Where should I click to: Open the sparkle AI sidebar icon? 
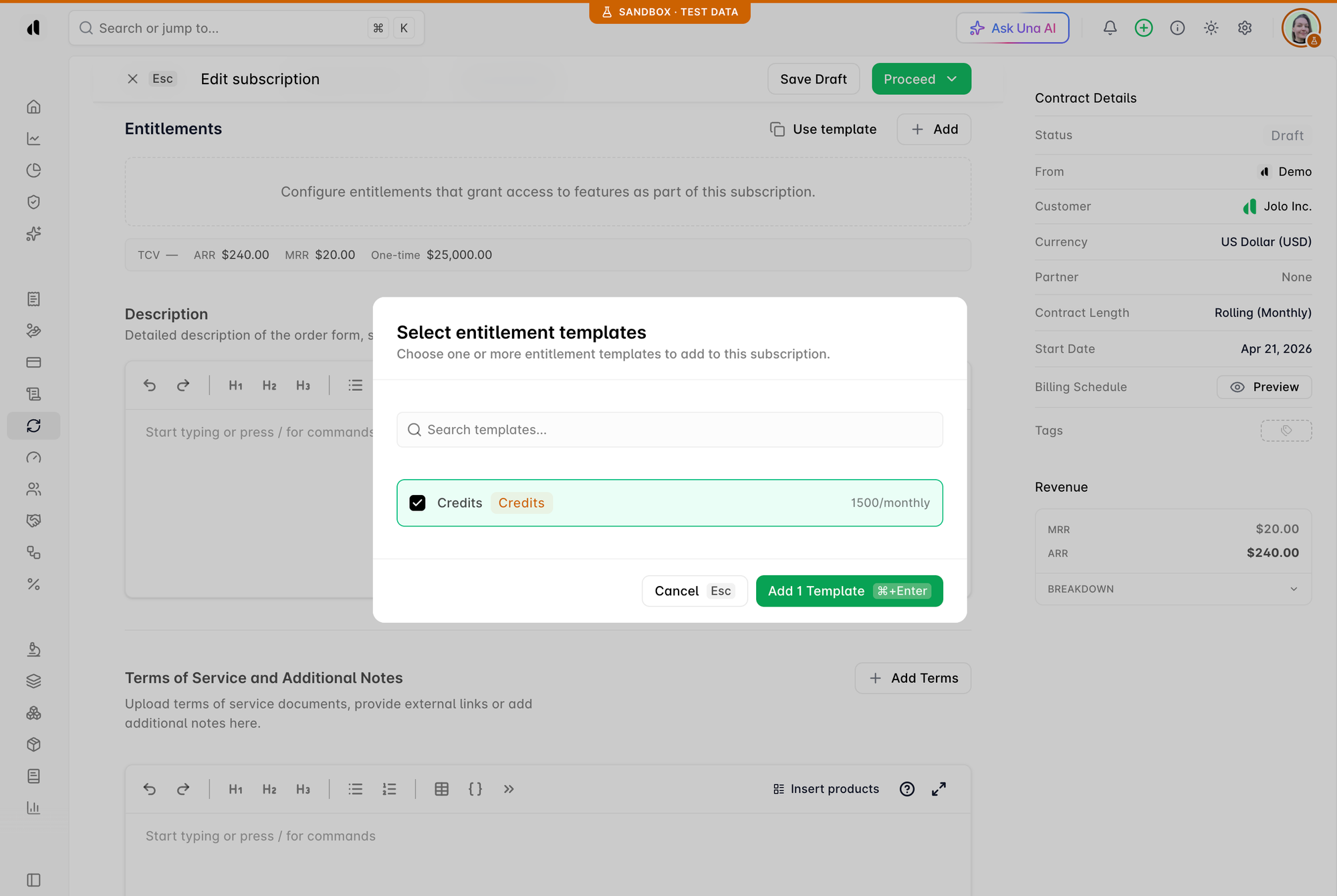click(x=33, y=234)
